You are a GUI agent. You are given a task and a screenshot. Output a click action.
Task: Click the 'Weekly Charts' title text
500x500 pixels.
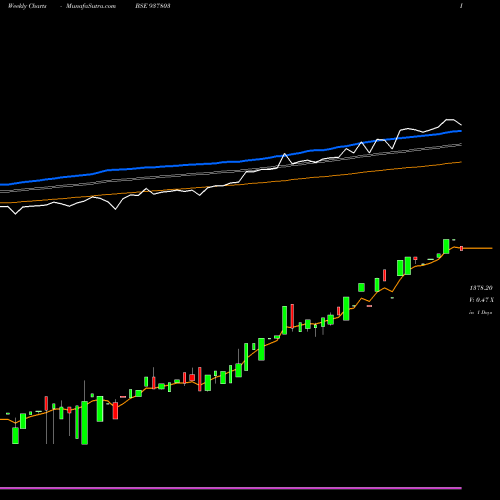[x=27, y=6]
